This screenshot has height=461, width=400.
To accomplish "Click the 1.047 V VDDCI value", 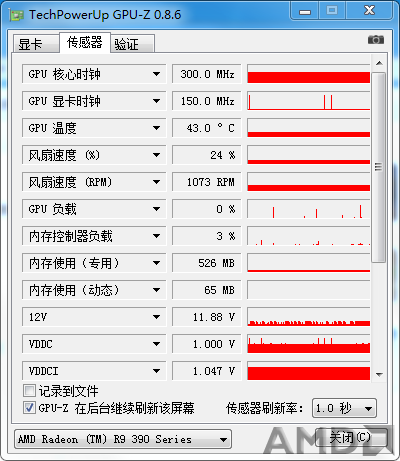I will pyautogui.click(x=207, y=371).
